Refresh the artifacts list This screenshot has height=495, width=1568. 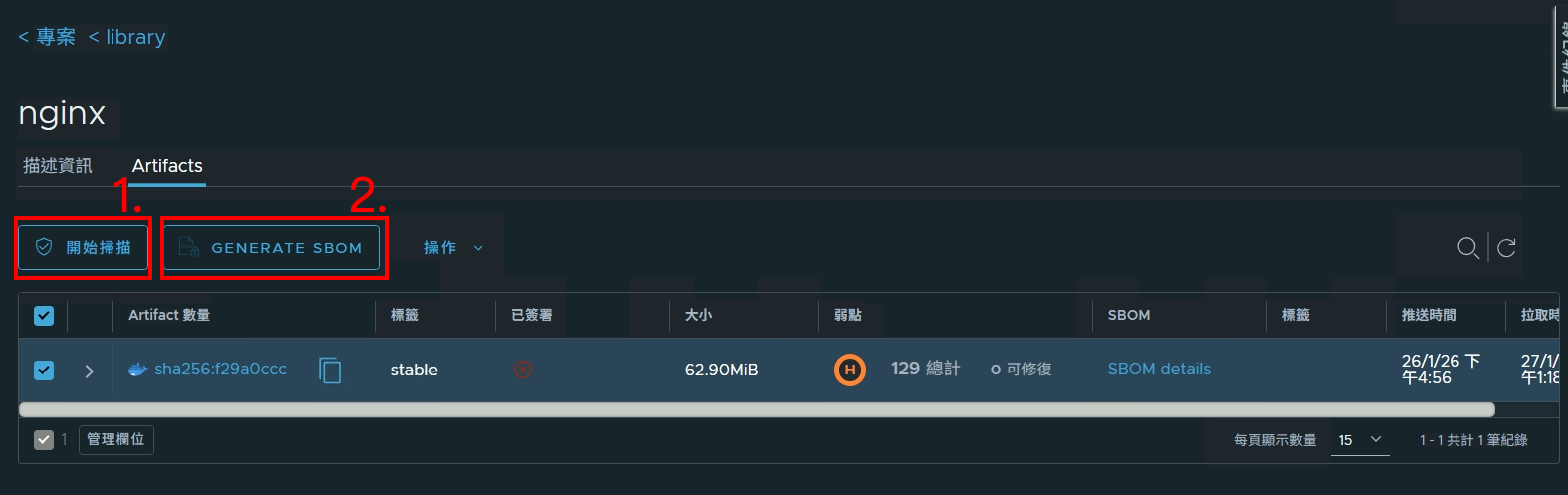coord(1506,248)
